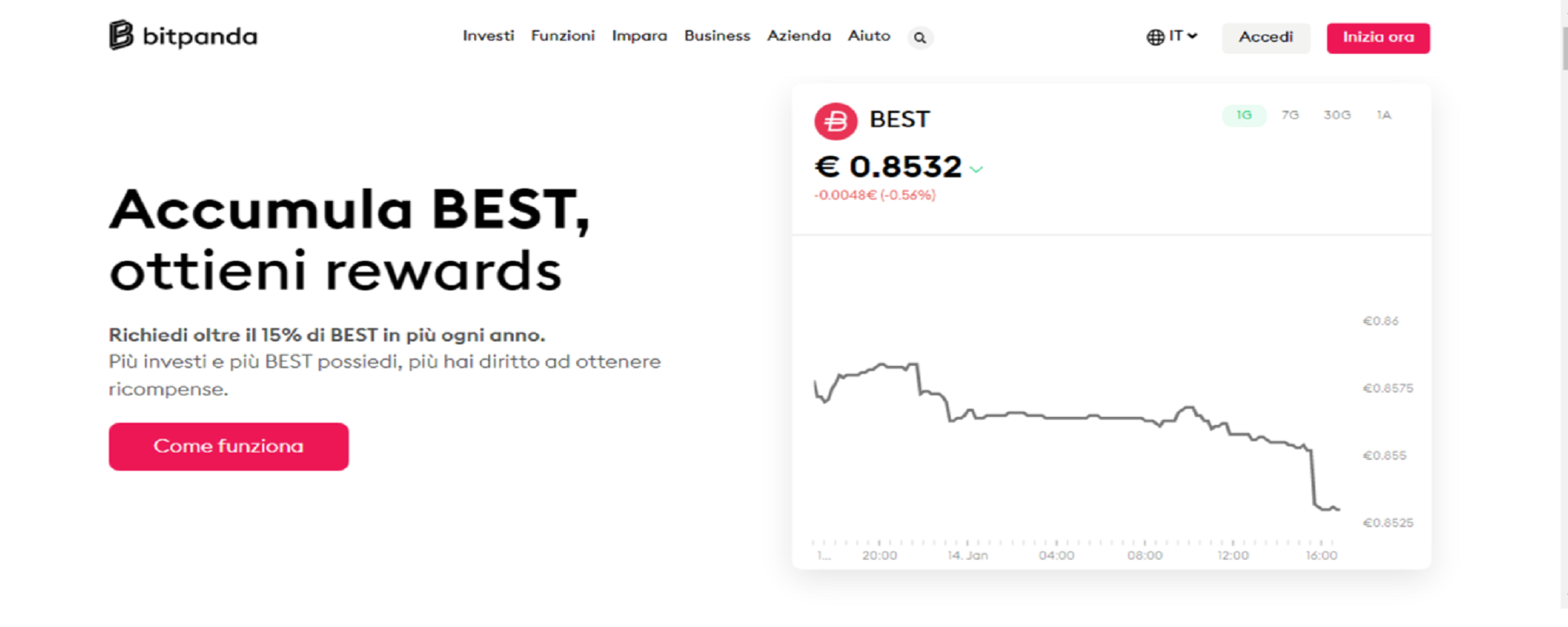The image size is (1568, 627).
Task: Open the Impara navigation menu
Action: pos(639,36)
